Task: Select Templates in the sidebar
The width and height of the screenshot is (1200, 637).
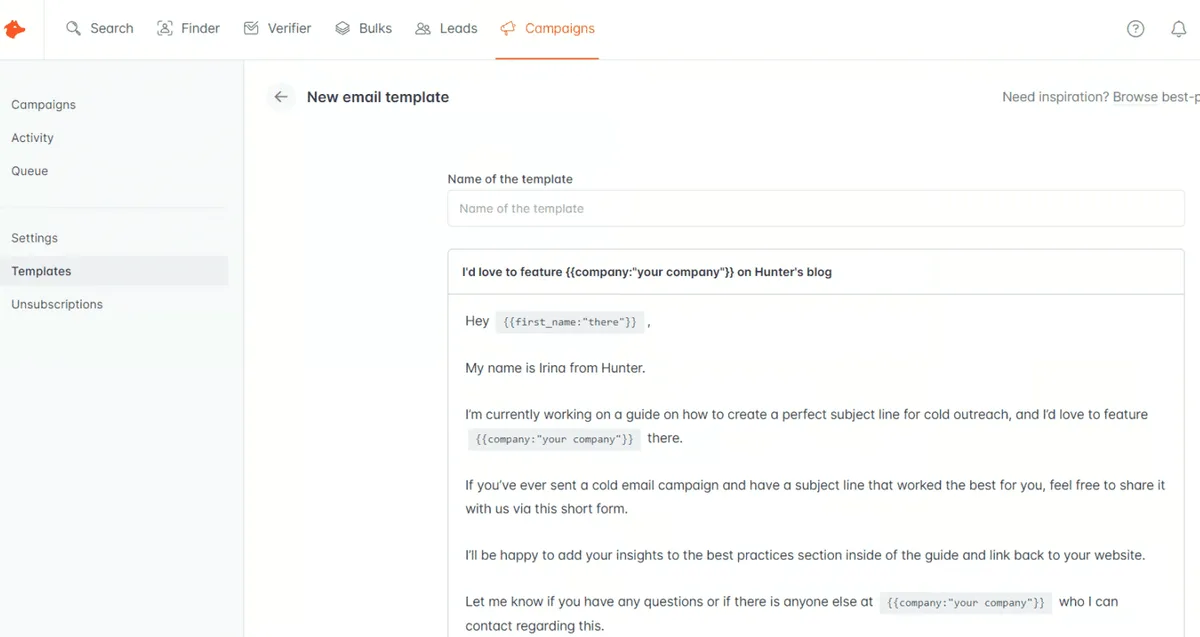Action: 41,271
